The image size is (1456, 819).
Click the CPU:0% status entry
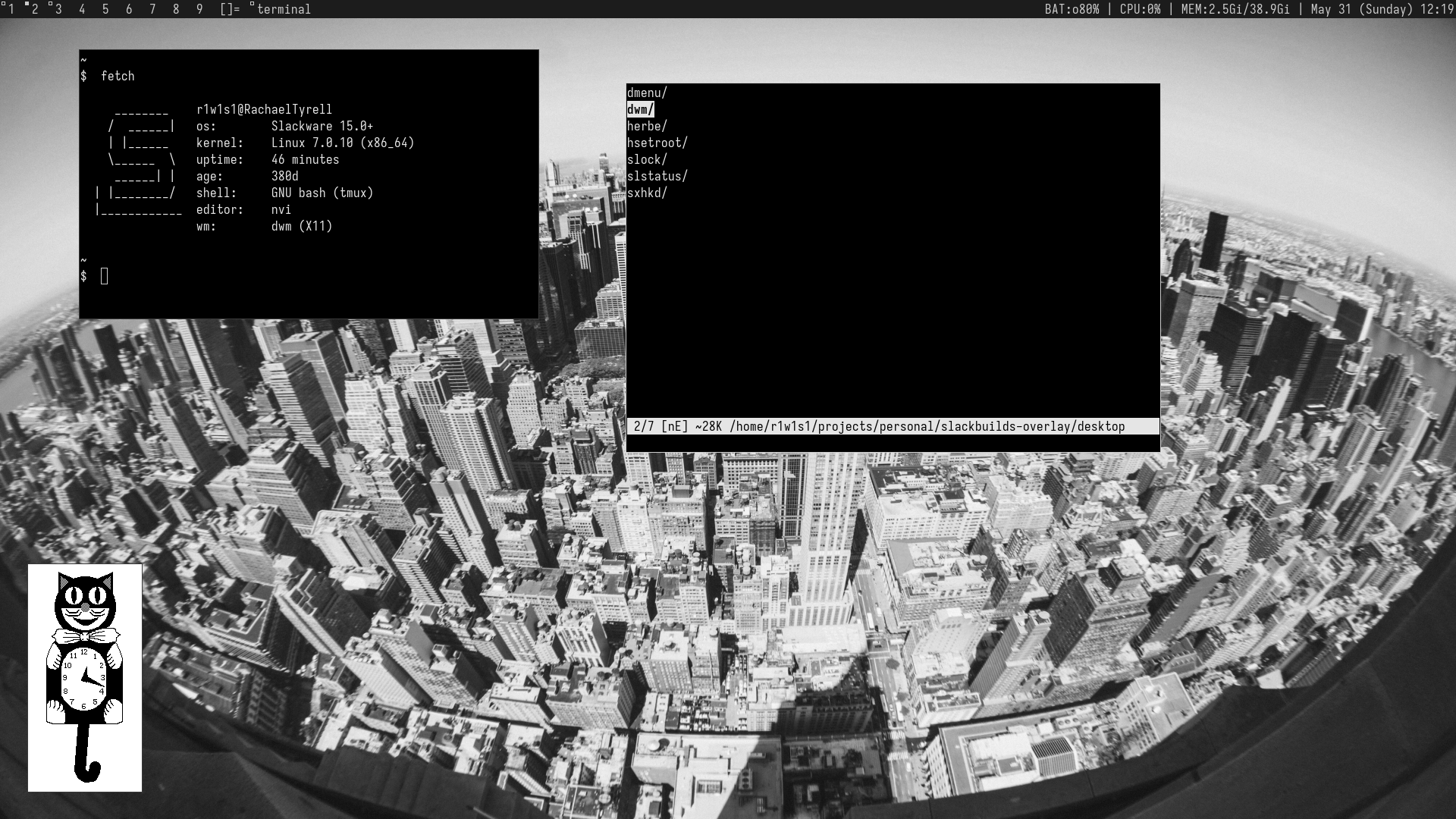(1140, 9)
